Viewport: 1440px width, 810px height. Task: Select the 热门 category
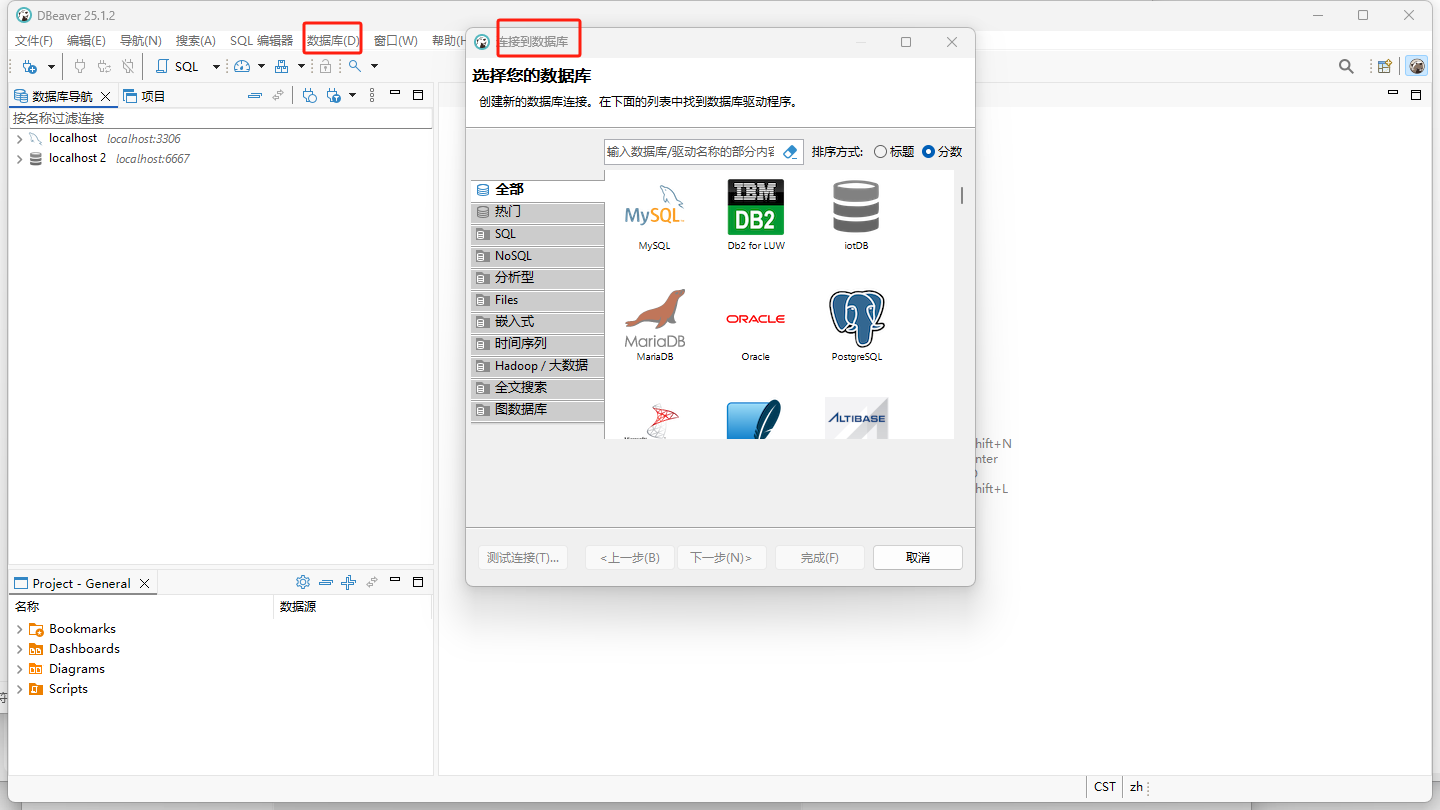(538, 212)
